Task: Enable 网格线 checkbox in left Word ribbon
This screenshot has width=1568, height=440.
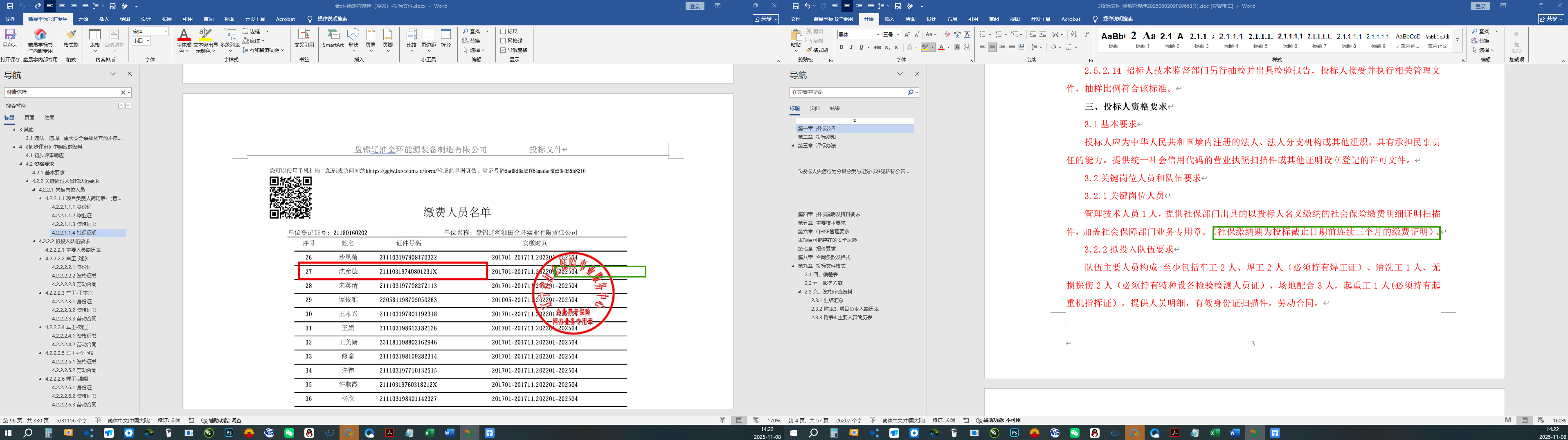Action: (503, 41)
